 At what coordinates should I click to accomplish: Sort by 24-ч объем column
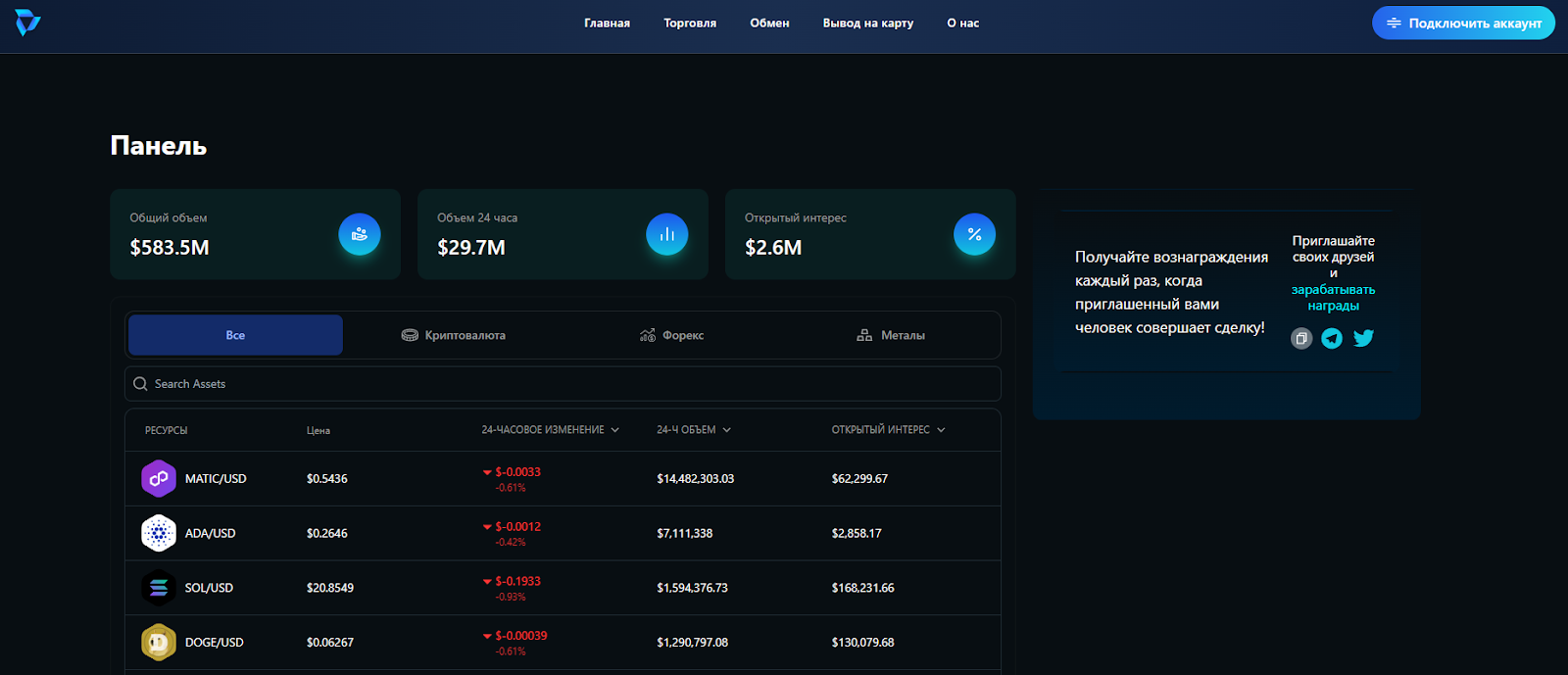pos(693,430)
